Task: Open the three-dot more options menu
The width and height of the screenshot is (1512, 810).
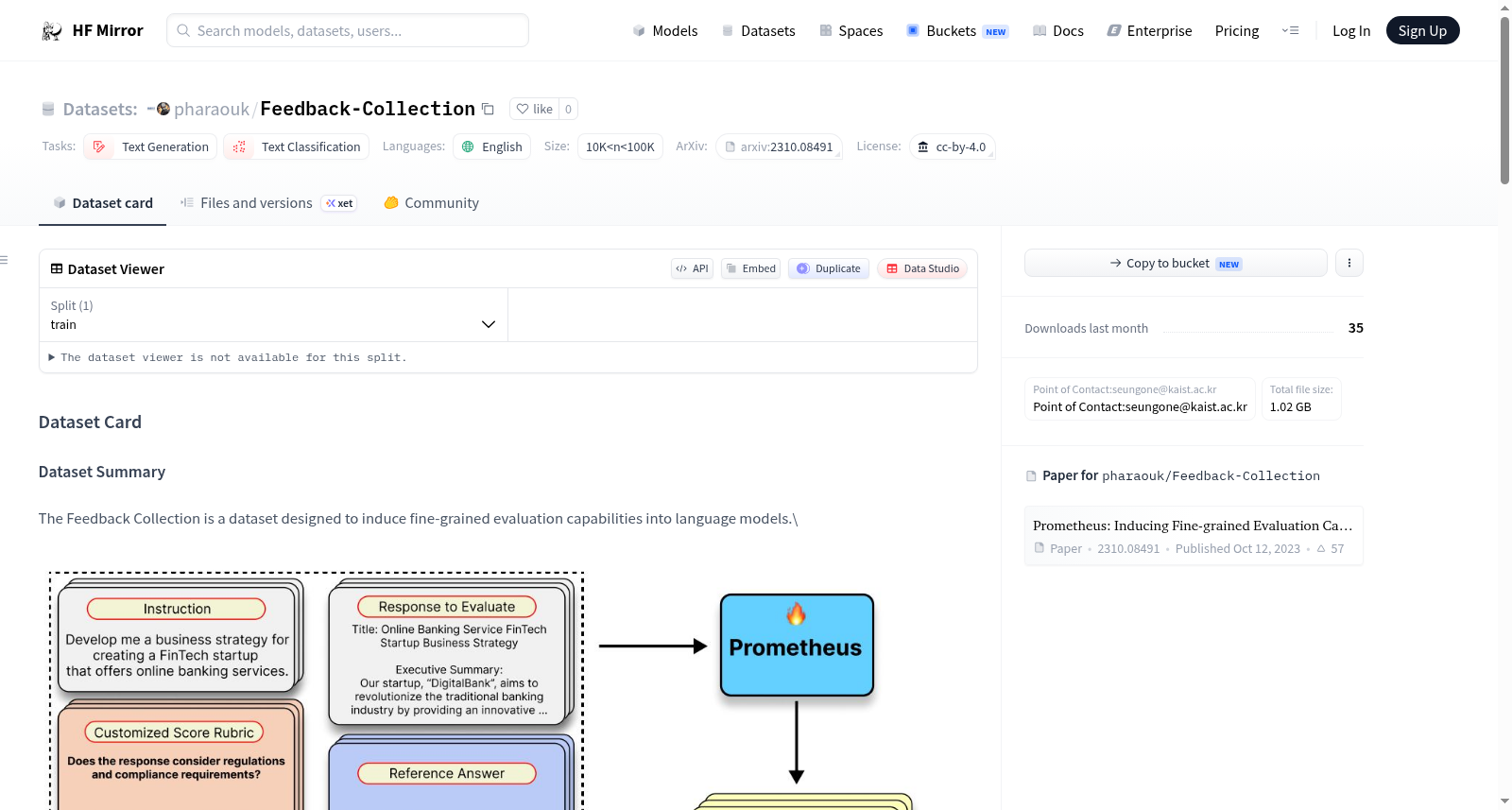Action: [x=1349, y=263]
